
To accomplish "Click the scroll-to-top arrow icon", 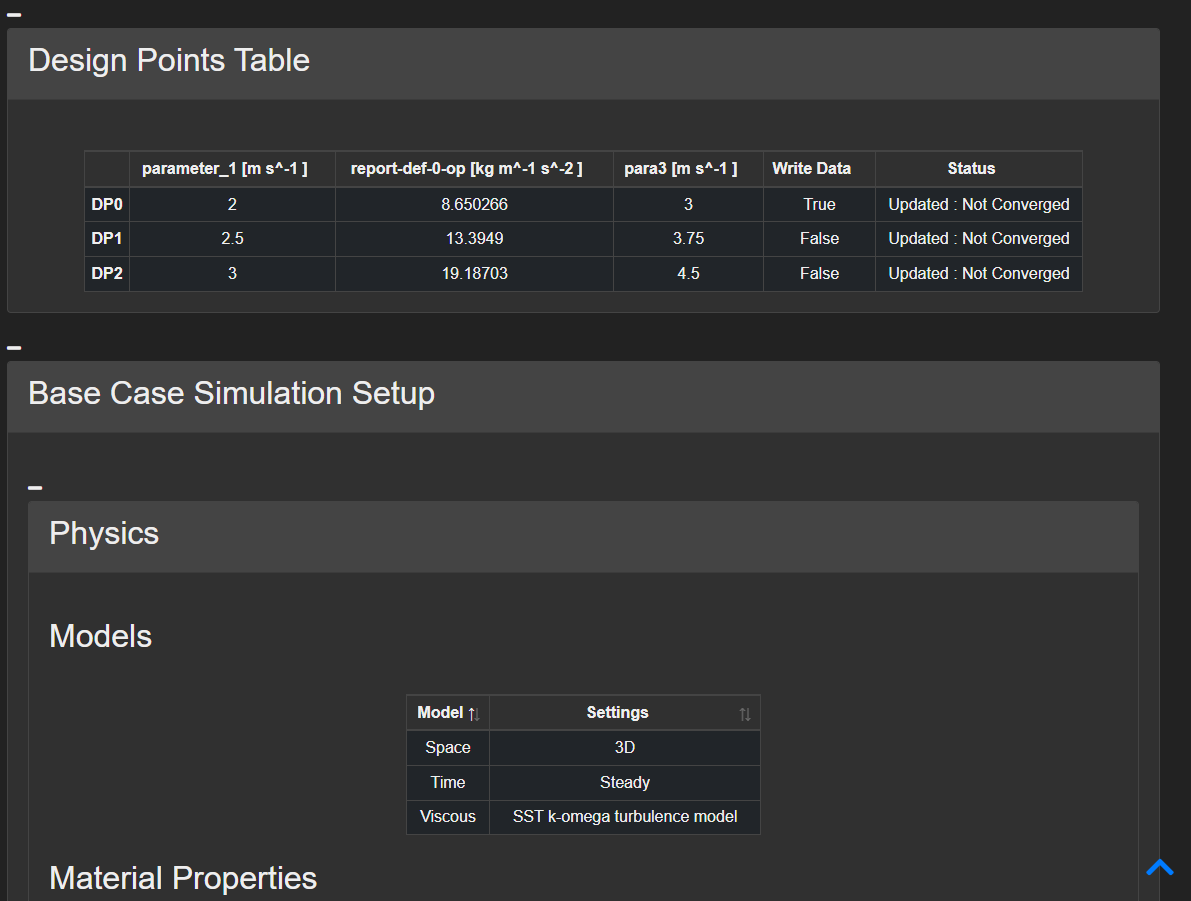I will pyautogui.click(x=1160, y=868).
